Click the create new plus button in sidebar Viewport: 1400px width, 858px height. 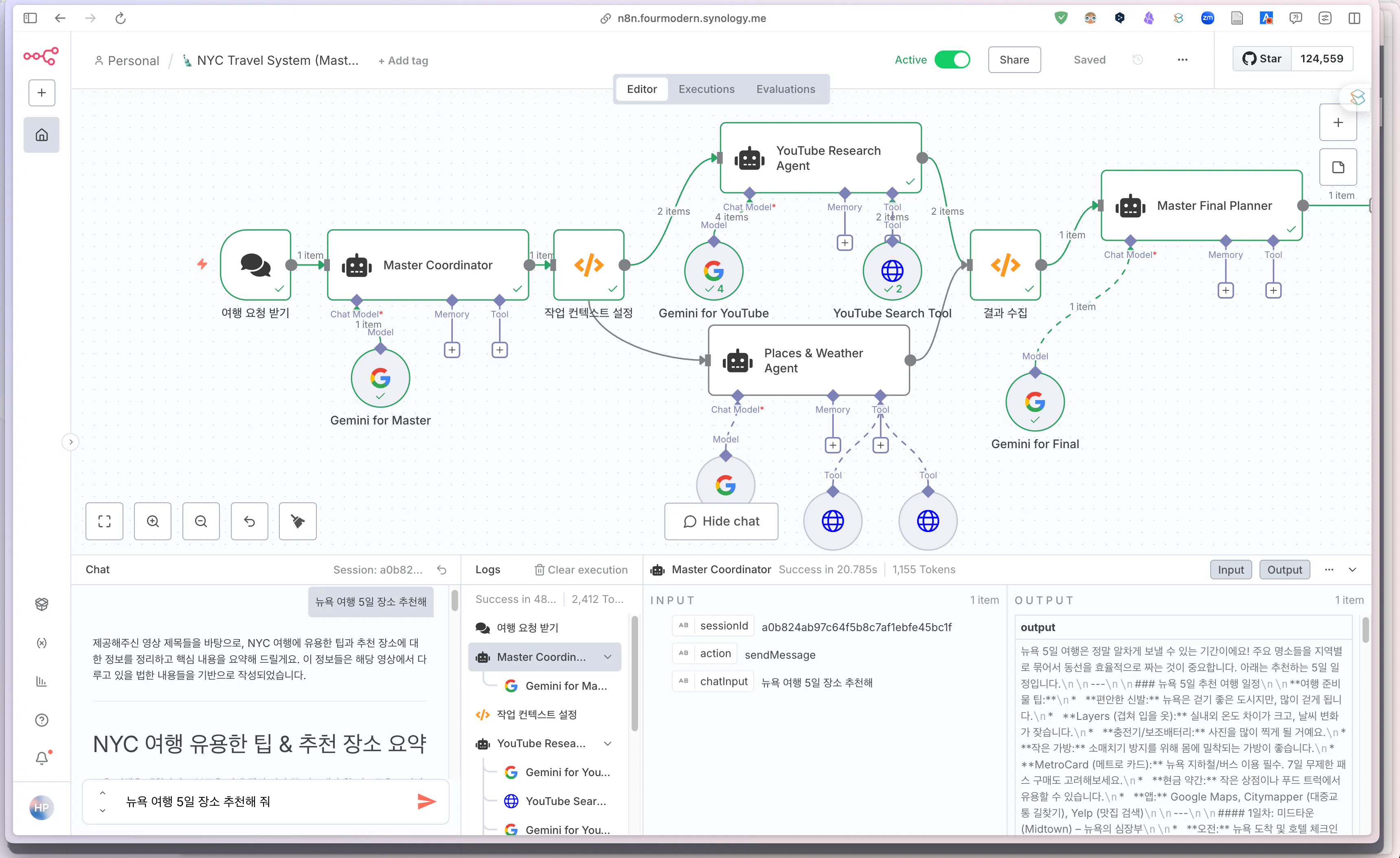[x=42, y=92]
